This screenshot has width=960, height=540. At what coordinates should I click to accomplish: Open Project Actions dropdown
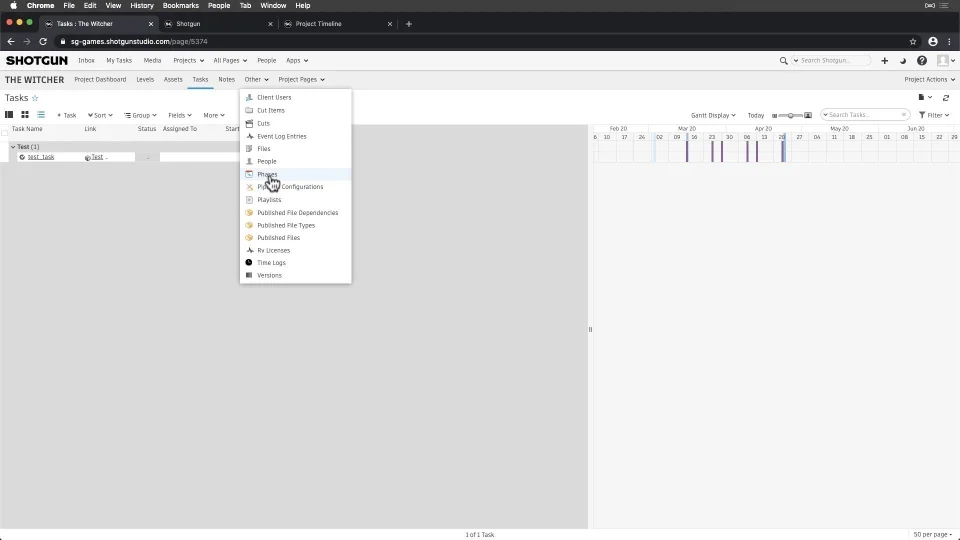(x=929, y=80)
